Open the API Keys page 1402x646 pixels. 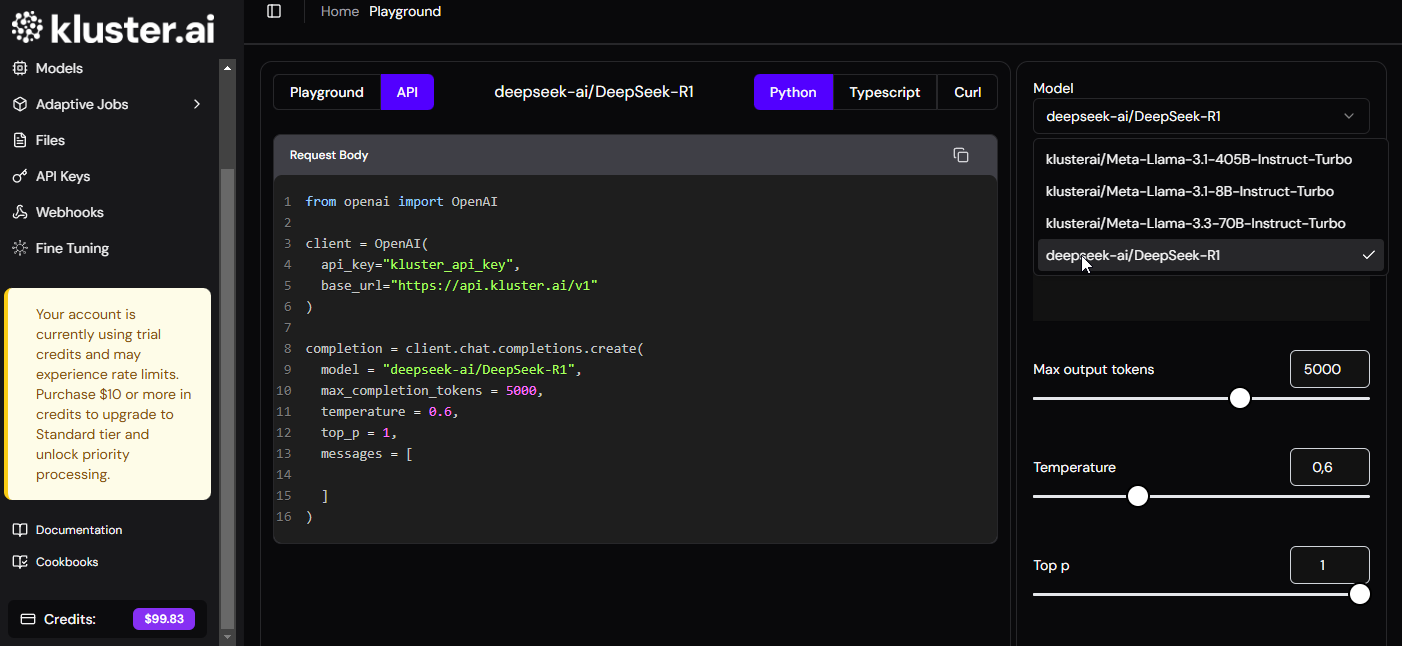click(63, 176)
